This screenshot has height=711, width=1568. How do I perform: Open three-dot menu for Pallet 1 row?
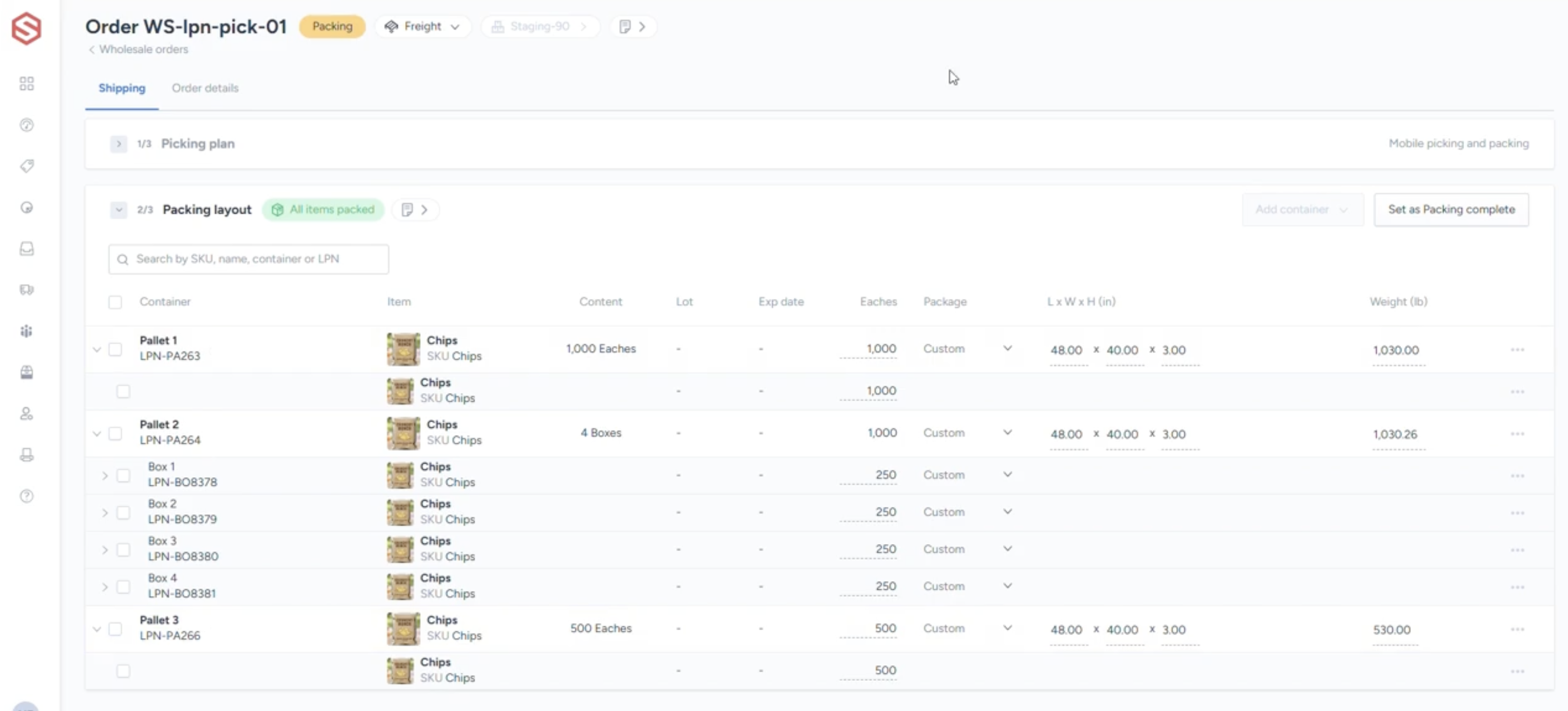point(1517,350)
